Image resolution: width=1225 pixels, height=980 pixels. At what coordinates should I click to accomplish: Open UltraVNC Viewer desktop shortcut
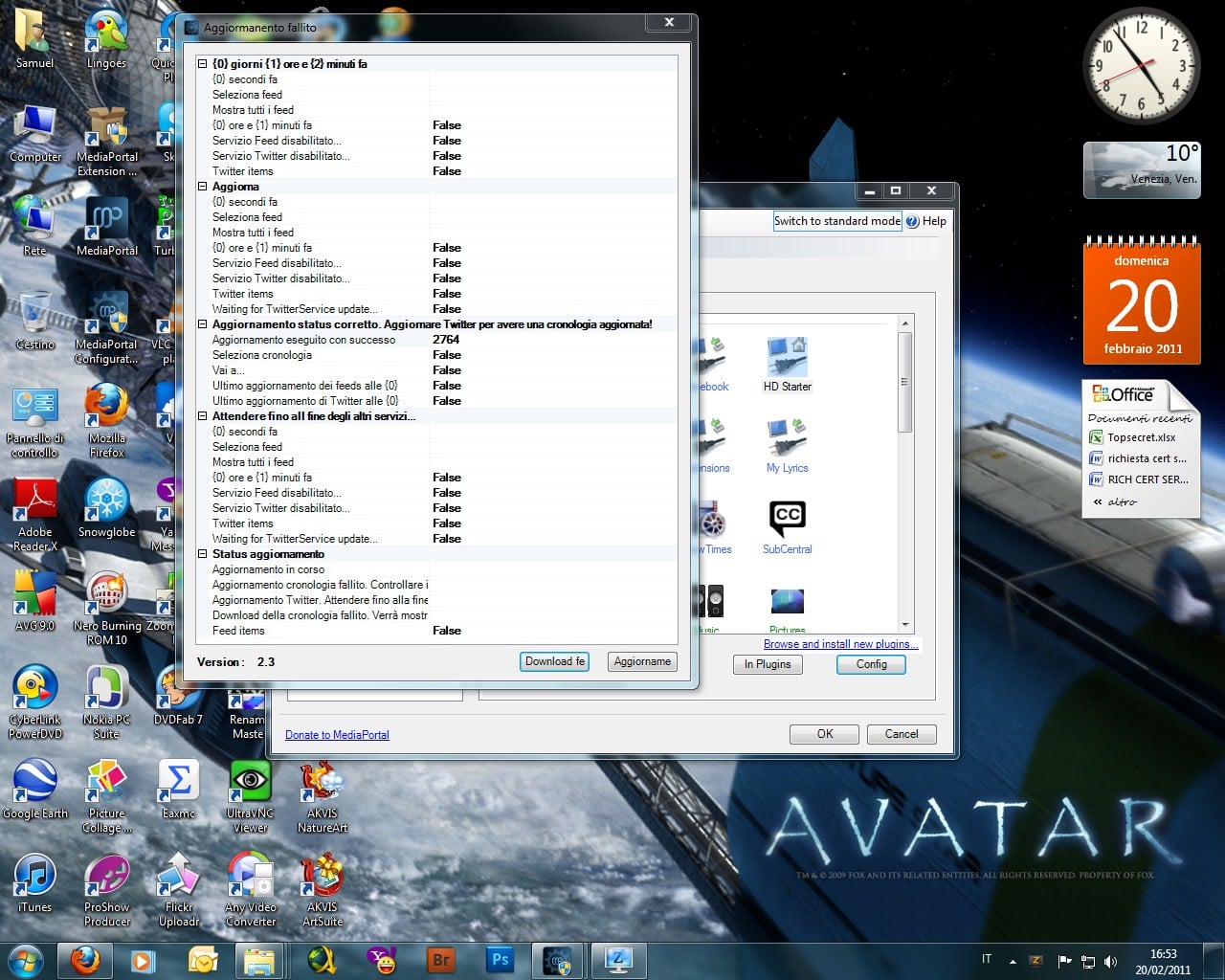(x=250, y=782)
